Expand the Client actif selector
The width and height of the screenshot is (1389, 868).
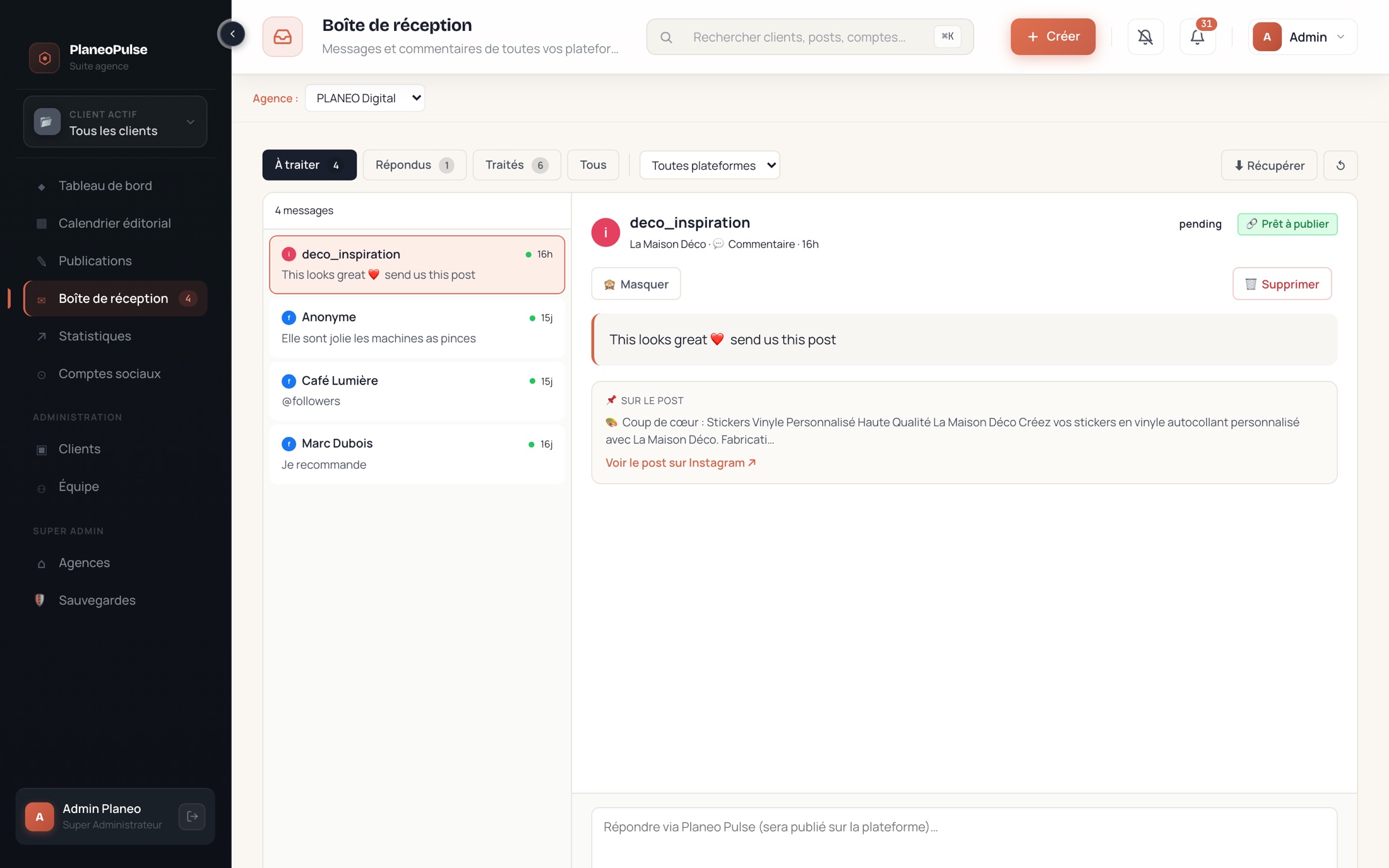[x=115, y=122]
